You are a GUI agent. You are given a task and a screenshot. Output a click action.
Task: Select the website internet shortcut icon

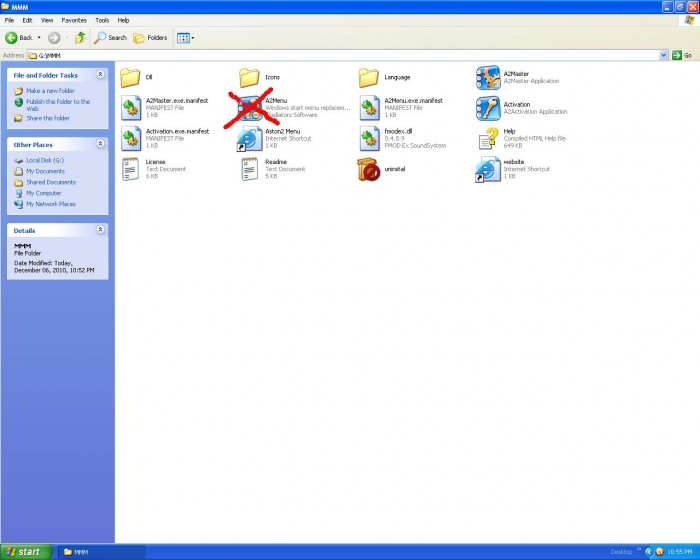(488, 169)
